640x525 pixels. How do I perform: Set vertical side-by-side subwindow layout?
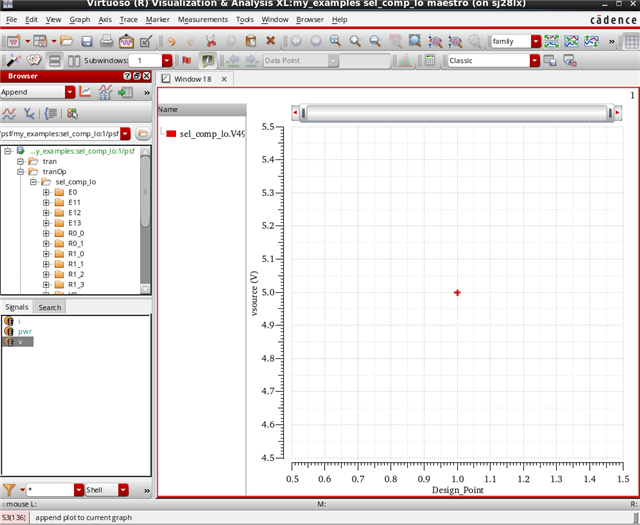(74, 61)
